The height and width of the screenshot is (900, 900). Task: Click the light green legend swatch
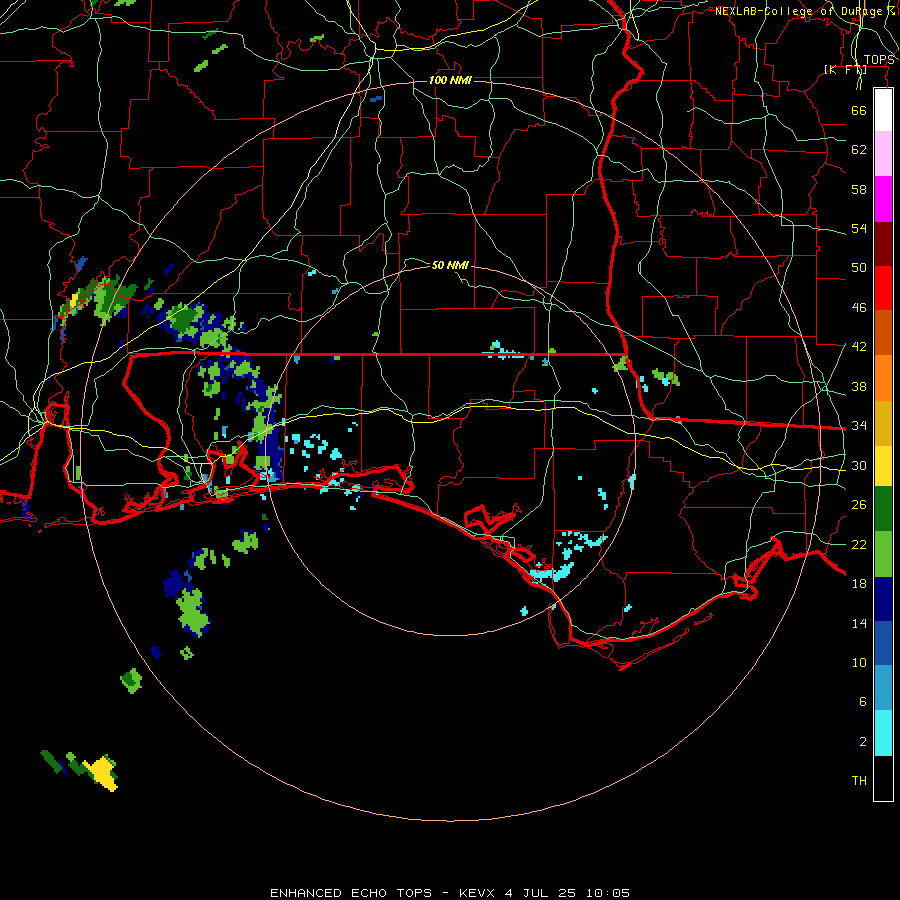[883, 554]
